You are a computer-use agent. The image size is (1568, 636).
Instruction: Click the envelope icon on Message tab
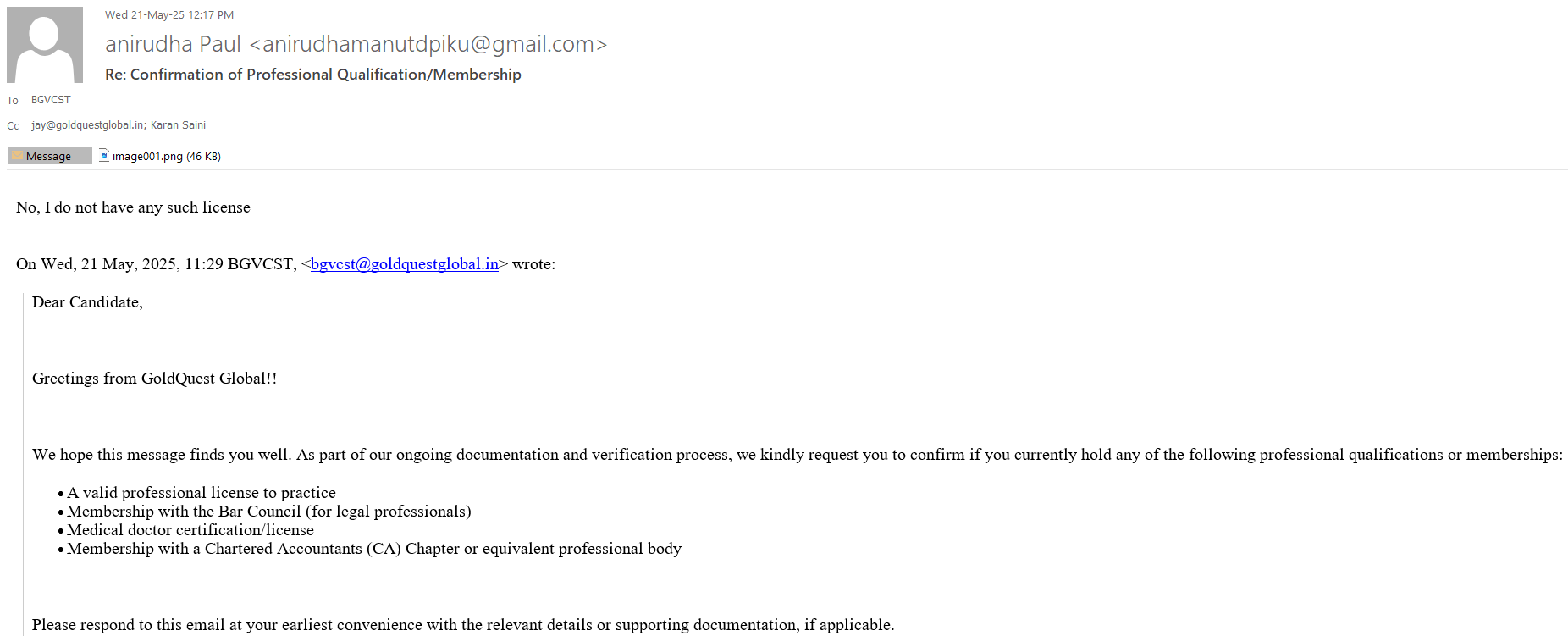tap(17, 156)
